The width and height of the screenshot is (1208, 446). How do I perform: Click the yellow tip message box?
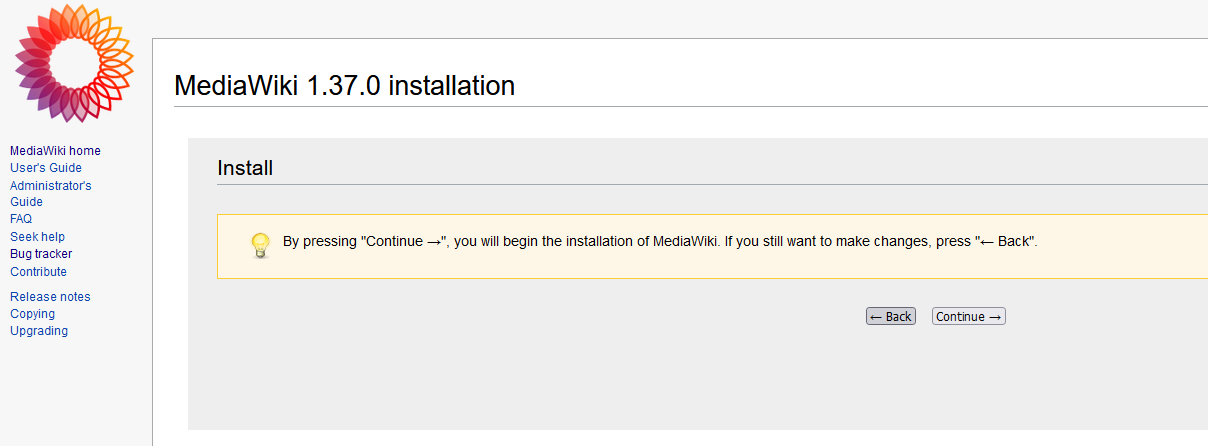[x=700, y=262]
